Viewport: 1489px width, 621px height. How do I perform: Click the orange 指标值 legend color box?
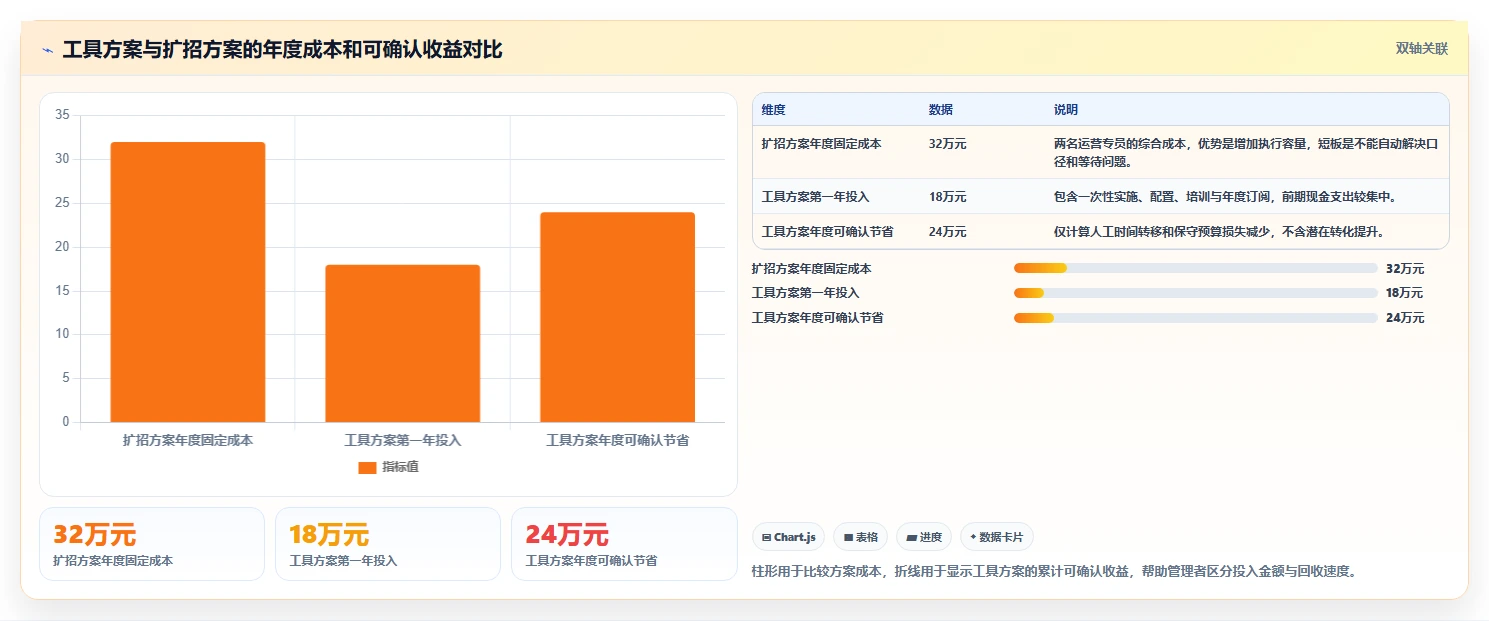click(x=367, y=467)
